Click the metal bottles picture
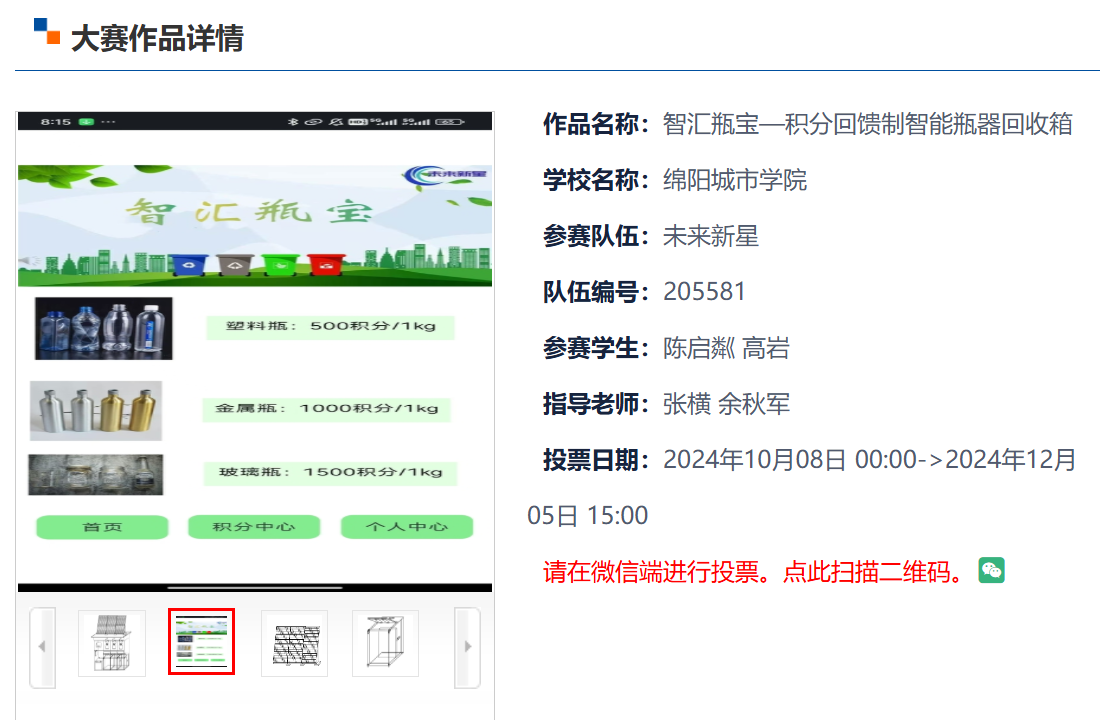 [96, 410]
